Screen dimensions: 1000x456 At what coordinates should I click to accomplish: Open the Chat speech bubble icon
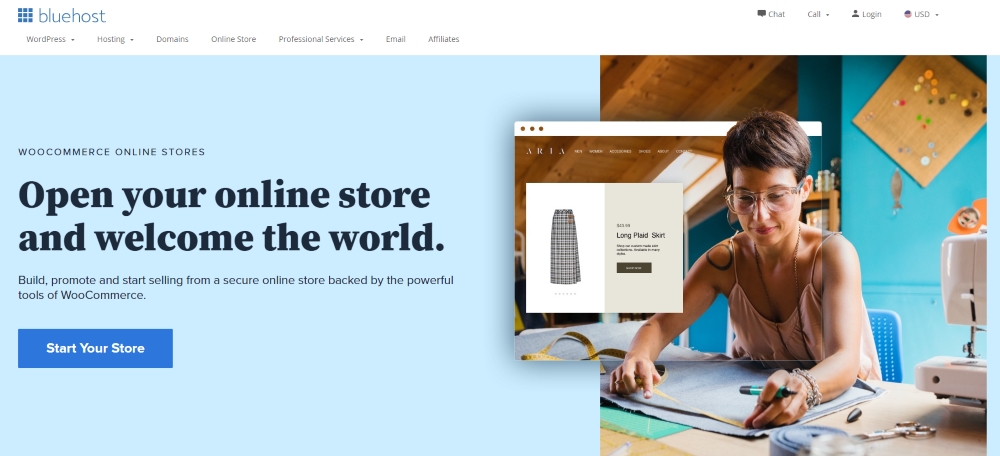point(761,13)
